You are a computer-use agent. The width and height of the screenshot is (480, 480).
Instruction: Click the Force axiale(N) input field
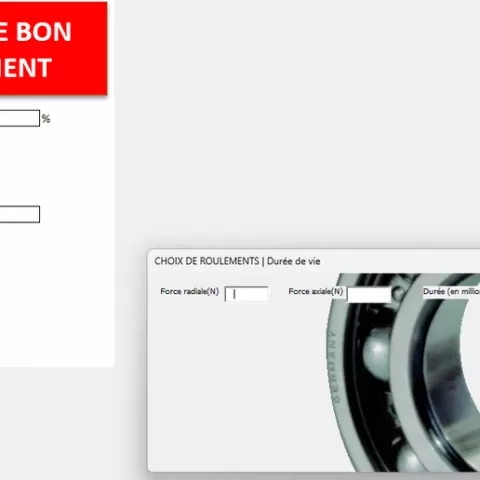coord(369,294)
